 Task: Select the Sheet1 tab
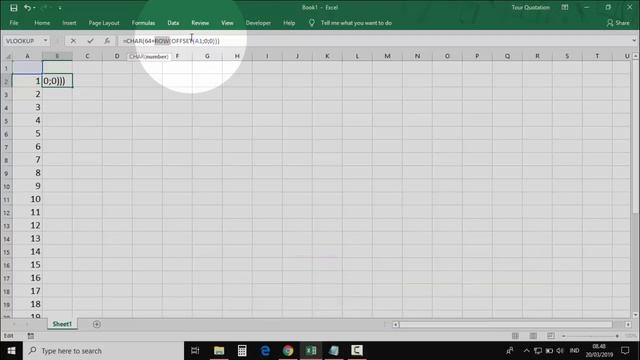[x=62, y=324]
